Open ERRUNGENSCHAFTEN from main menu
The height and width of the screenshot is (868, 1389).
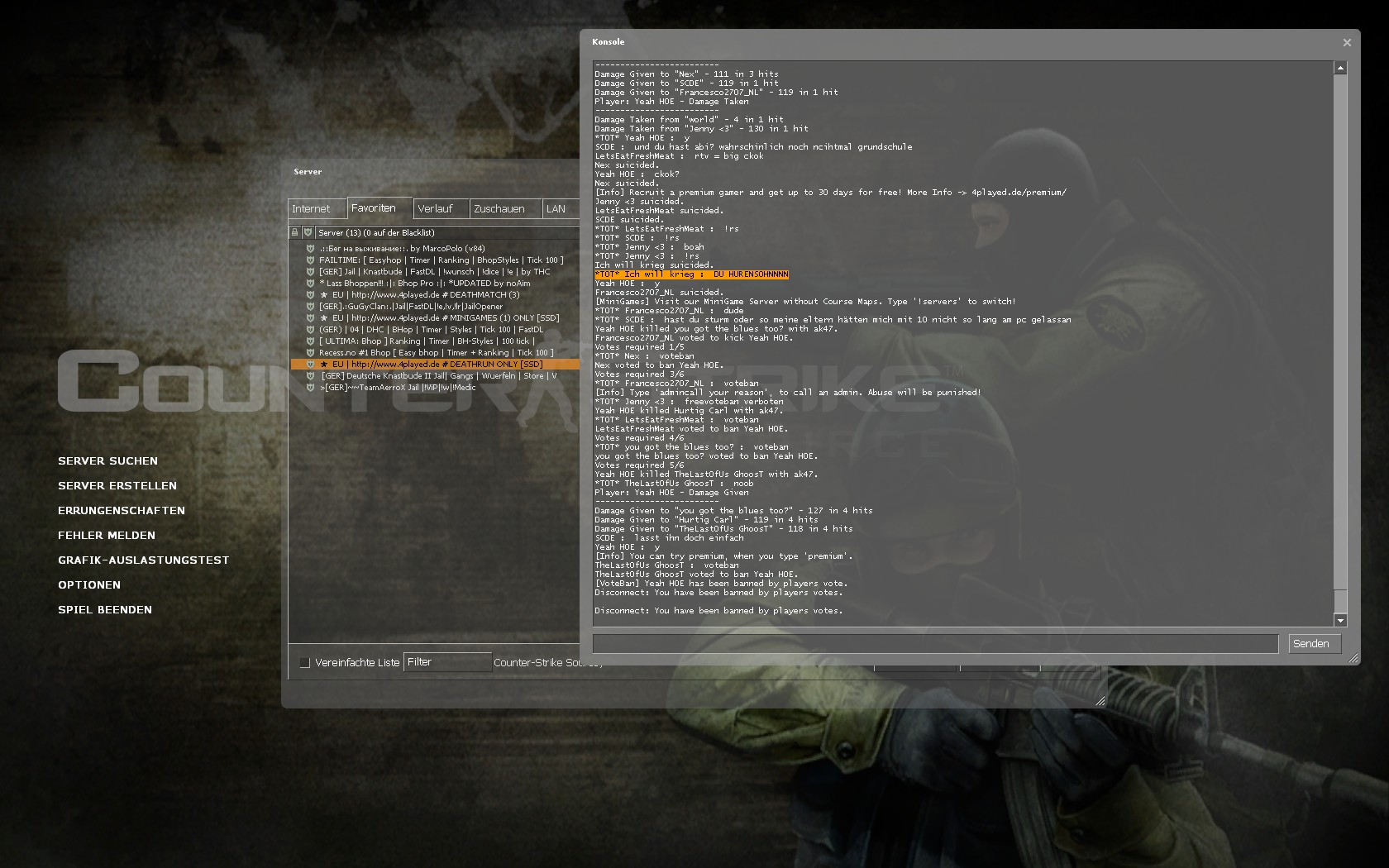tap(122, 510)
